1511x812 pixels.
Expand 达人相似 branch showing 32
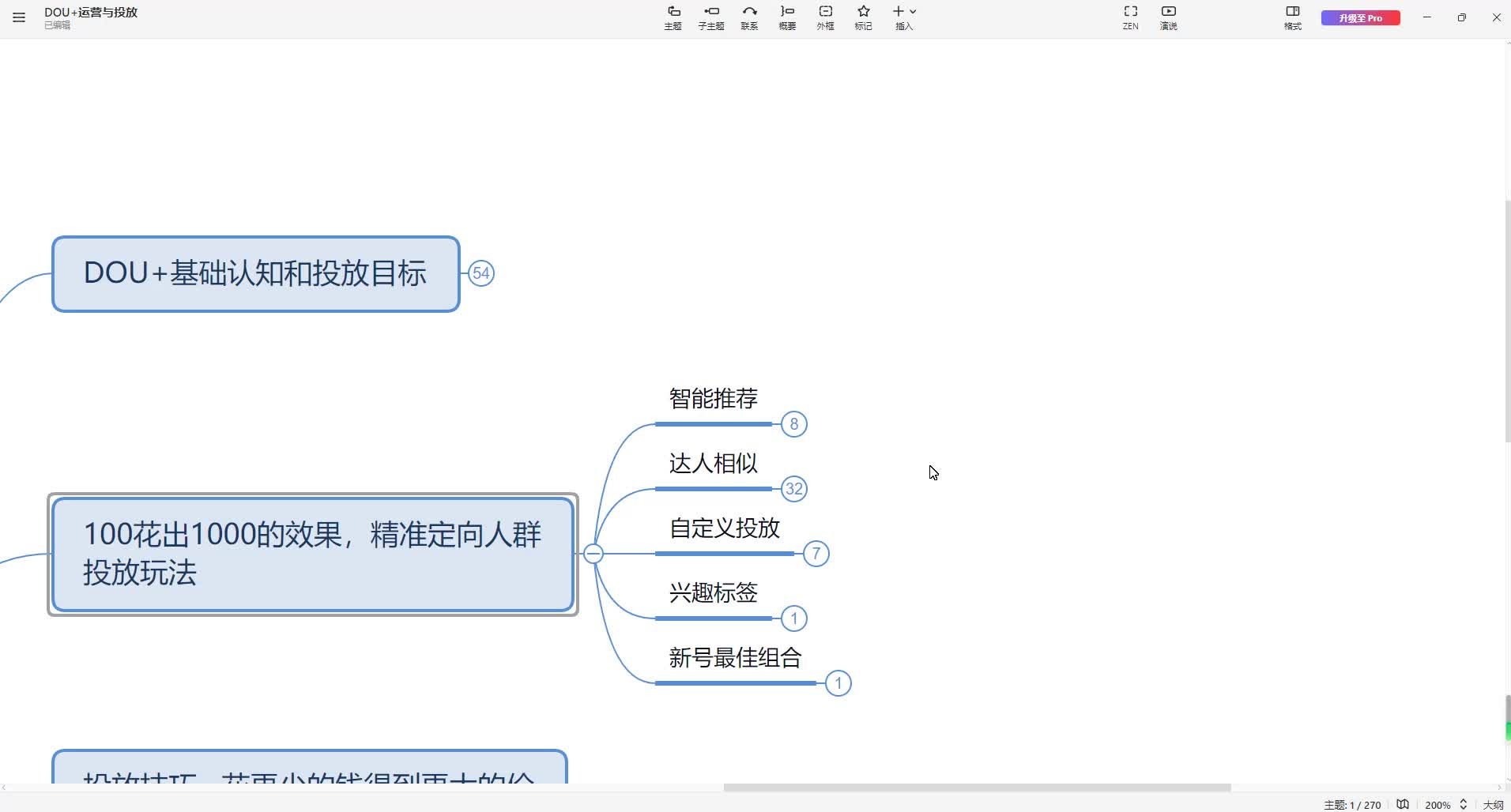(794, 489)
